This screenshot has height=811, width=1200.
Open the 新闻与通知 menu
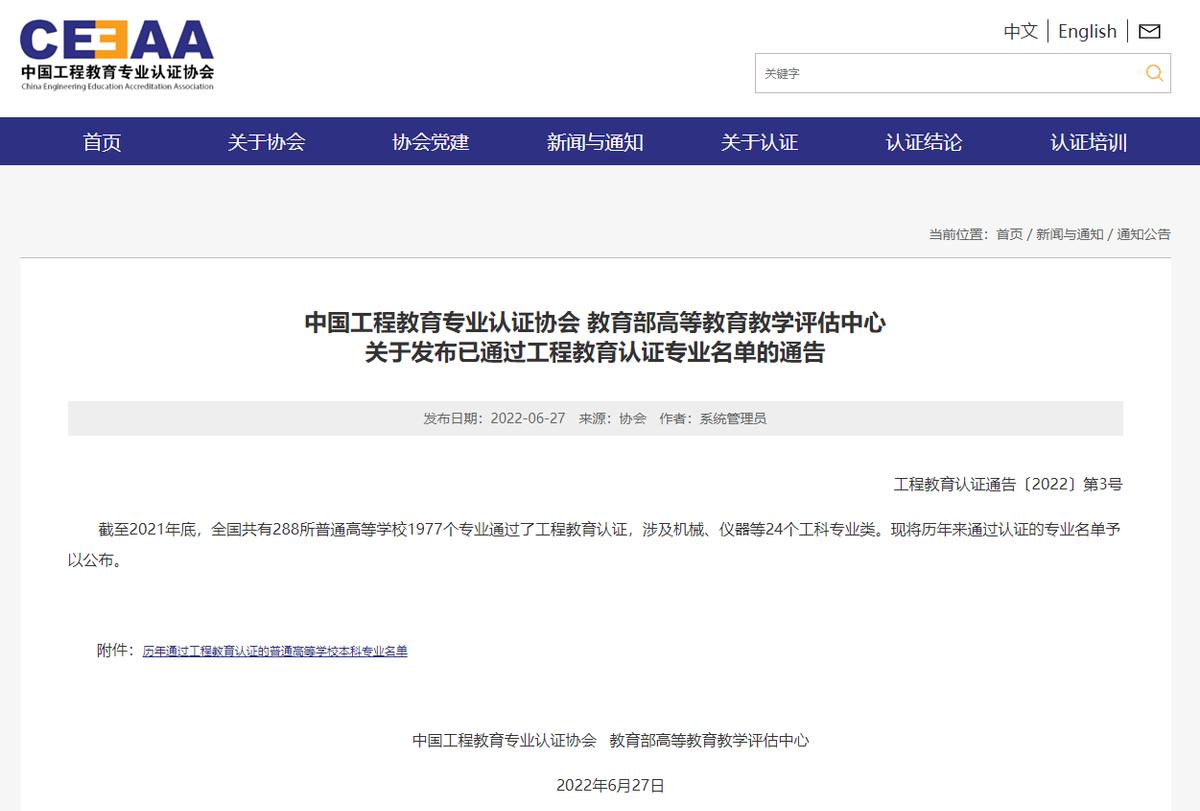point(594,142)
